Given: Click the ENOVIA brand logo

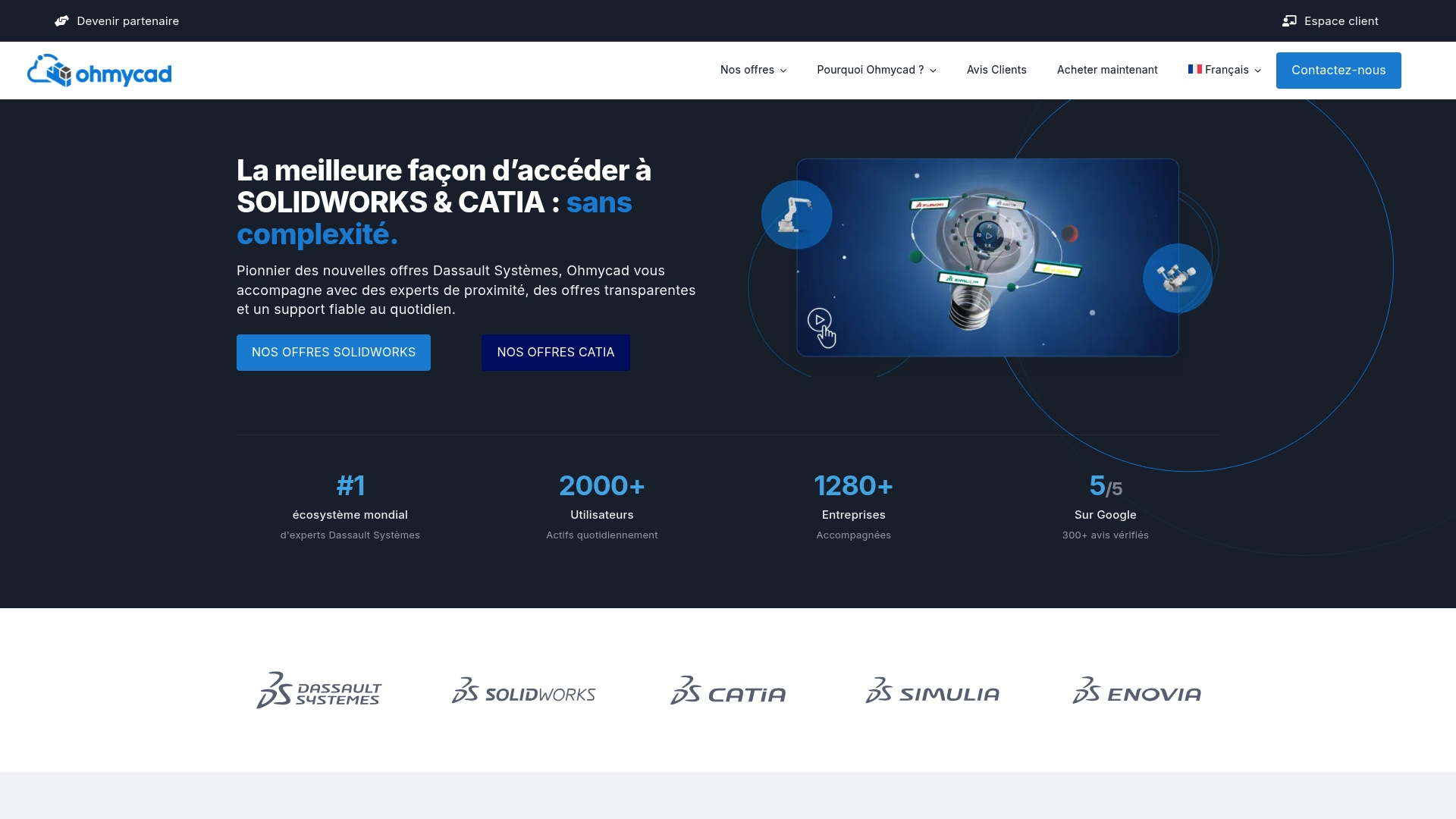Looking at the screenshot, I should click(x=1136, y=692).
